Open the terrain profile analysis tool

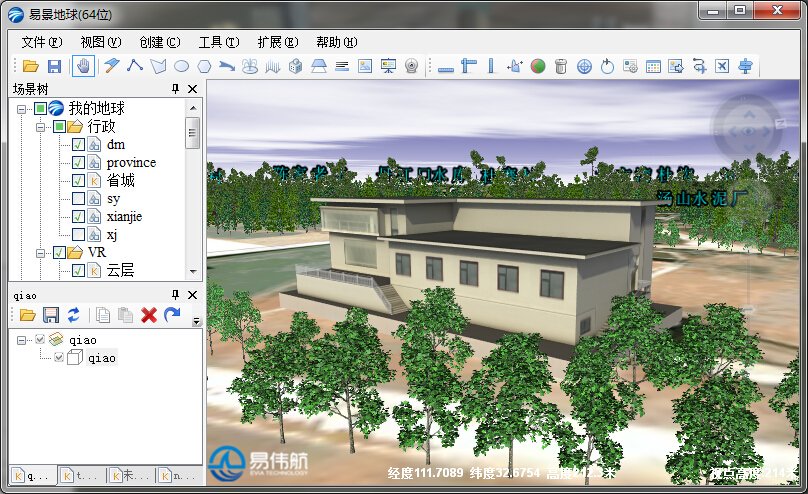514,66
